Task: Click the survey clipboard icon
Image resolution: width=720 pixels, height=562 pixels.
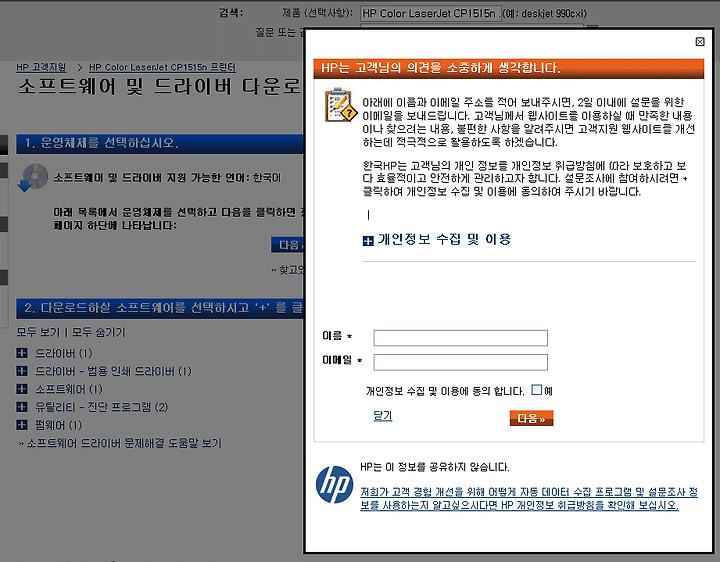Action: point(341,105)
